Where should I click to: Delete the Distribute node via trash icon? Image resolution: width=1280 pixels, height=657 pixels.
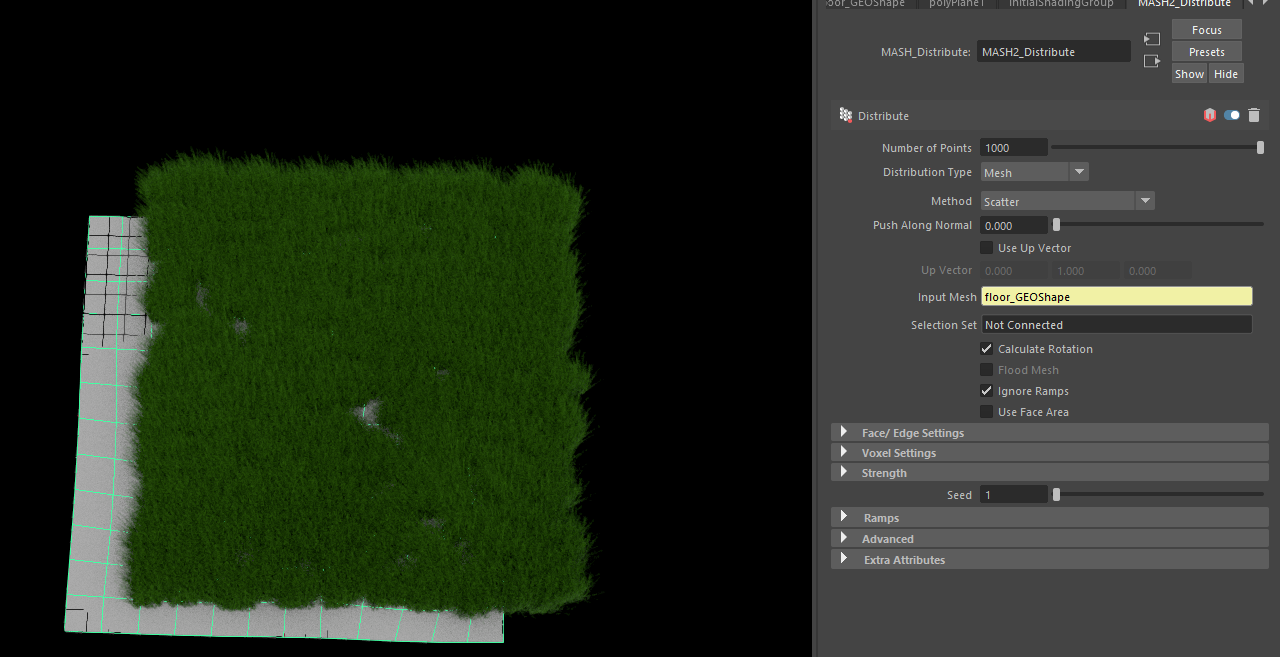[1255, 115]
